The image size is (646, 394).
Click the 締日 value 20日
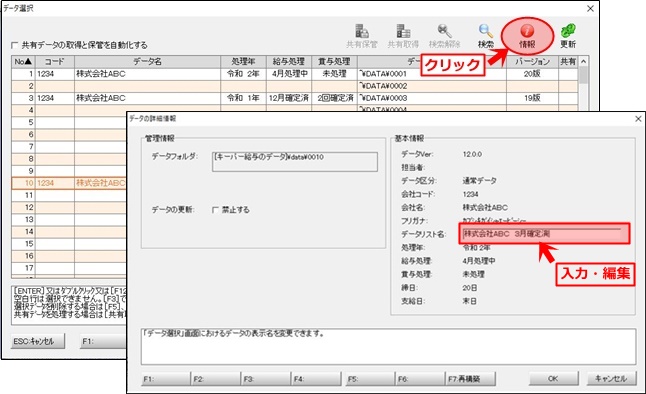click(470, 288)
